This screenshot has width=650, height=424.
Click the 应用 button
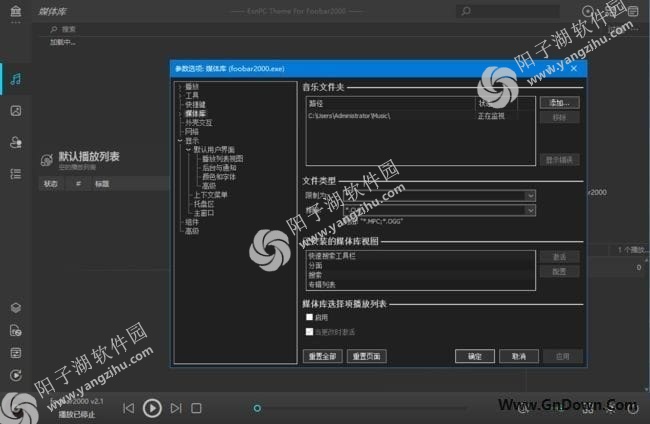563,356
